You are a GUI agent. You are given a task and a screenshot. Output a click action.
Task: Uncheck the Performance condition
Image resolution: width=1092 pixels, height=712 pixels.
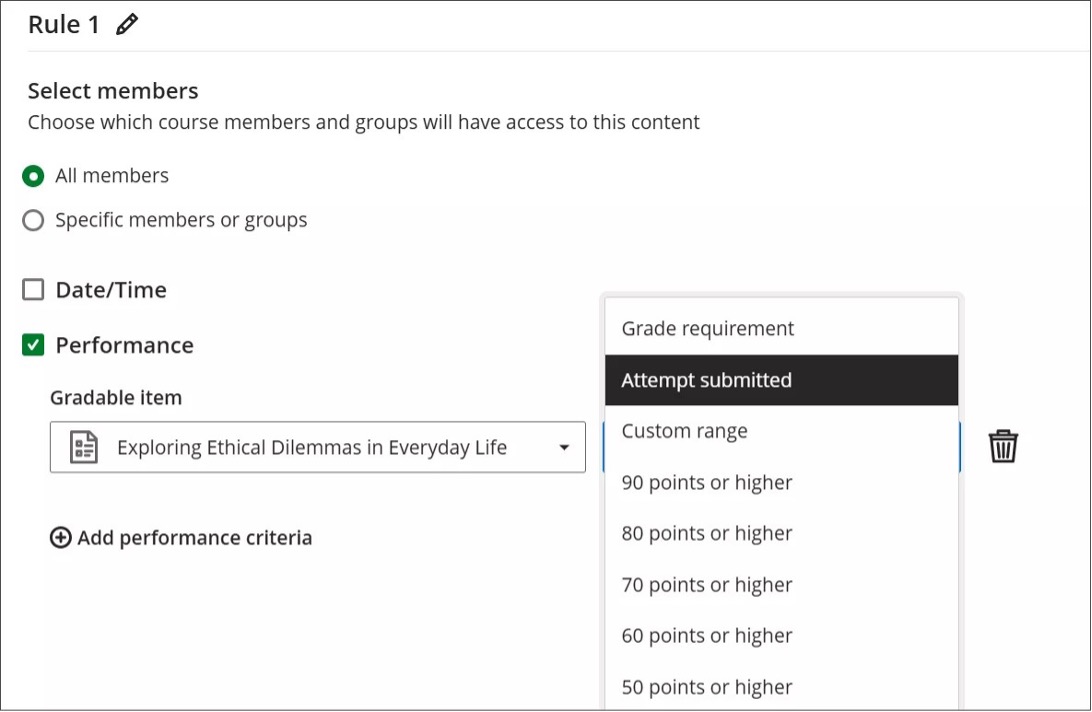(x=35, y=345)
